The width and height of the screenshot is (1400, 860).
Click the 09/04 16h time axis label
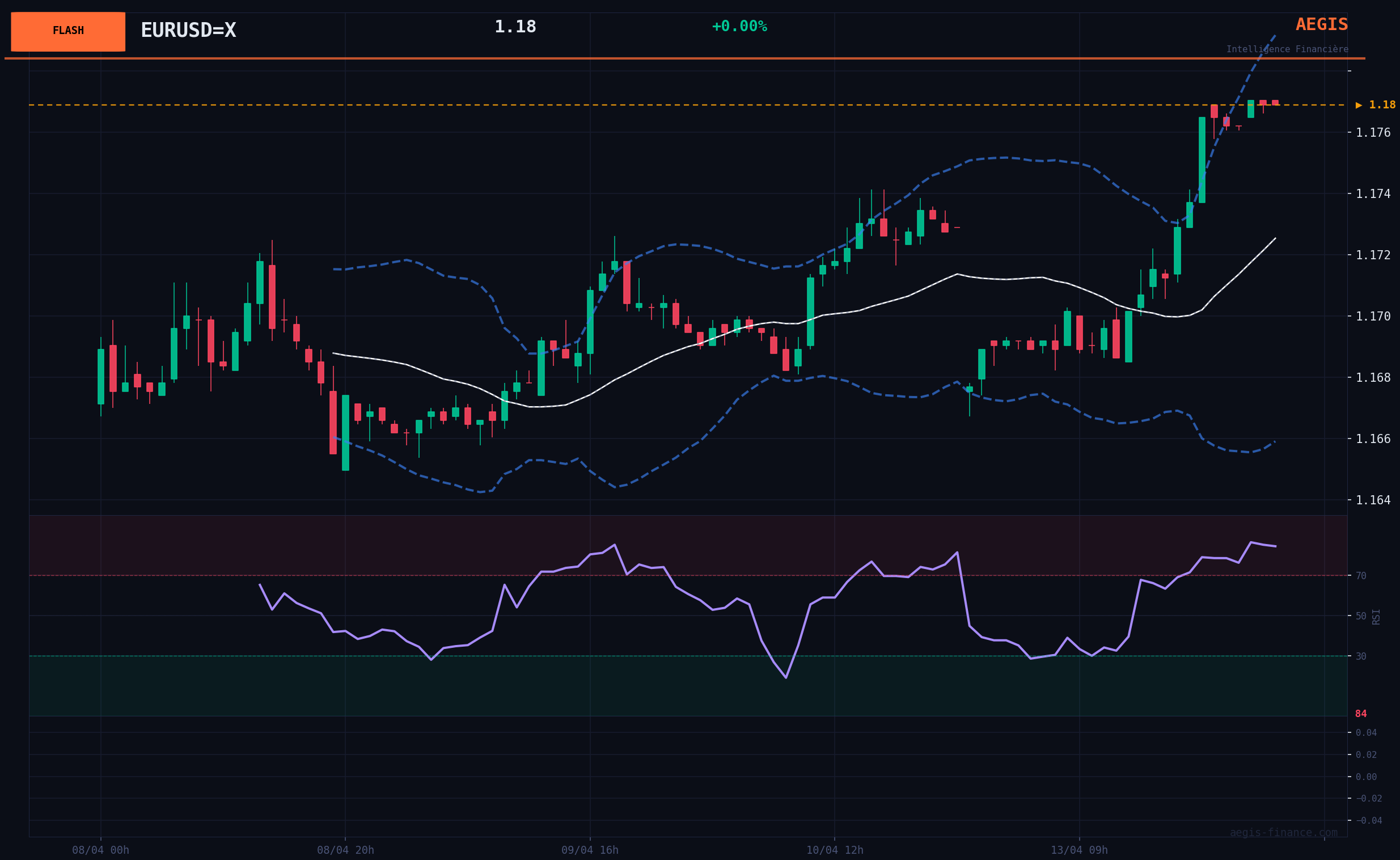pyautogui.click(x=590, y=850)
